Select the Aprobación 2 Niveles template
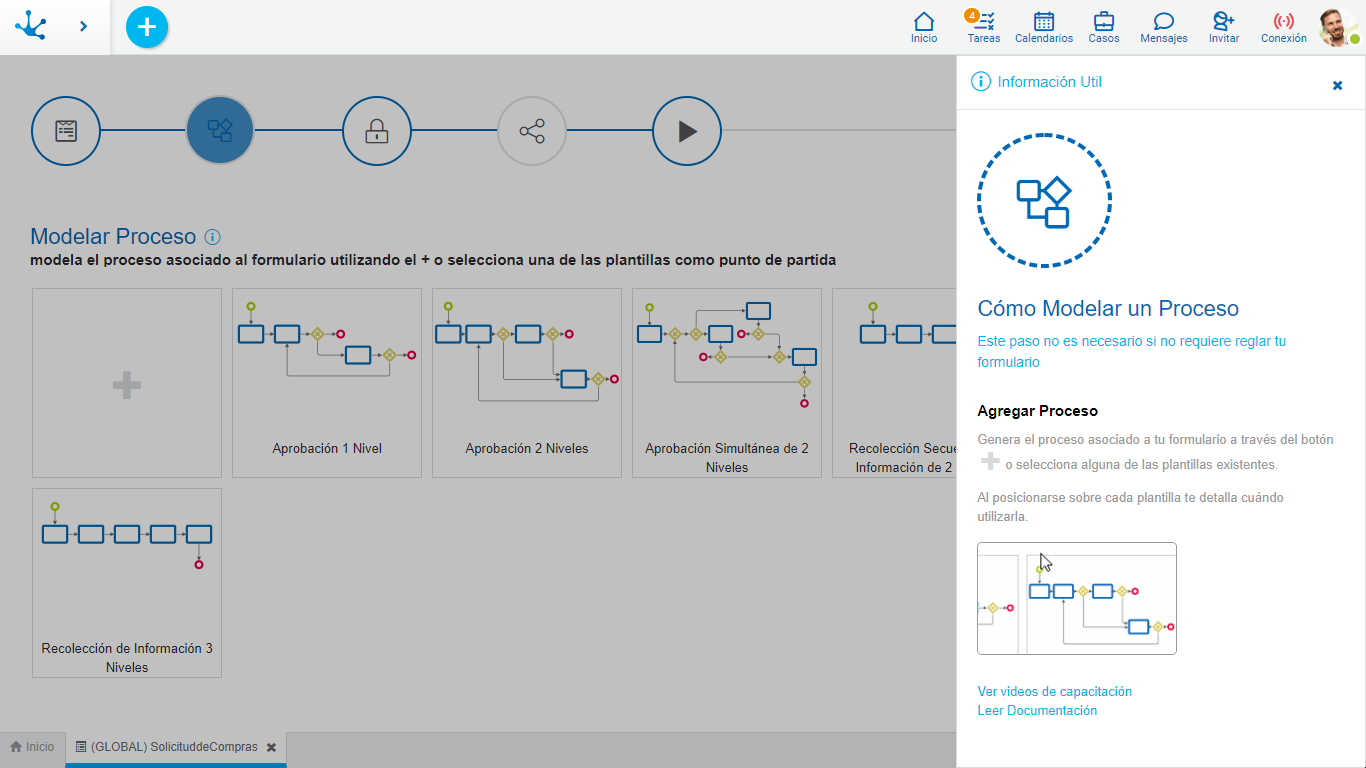Screen dimensions: 1366x768 coord(527,383)
